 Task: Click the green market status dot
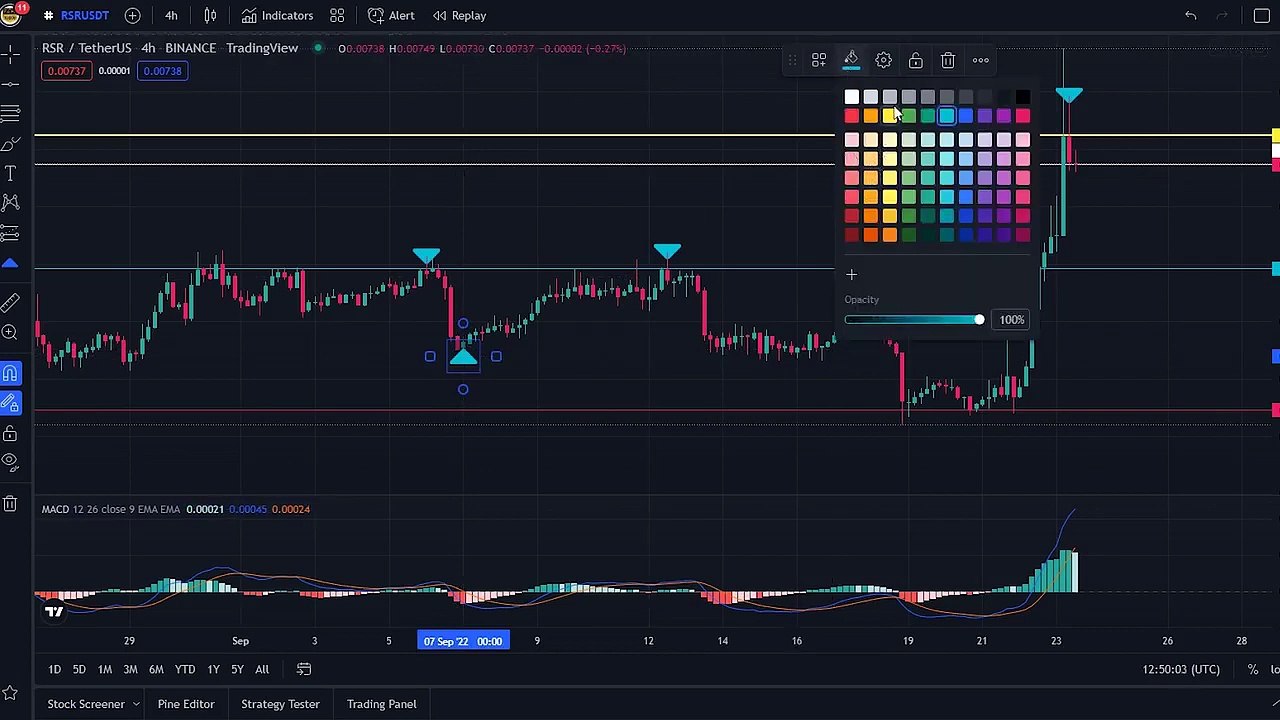(318, 48)
